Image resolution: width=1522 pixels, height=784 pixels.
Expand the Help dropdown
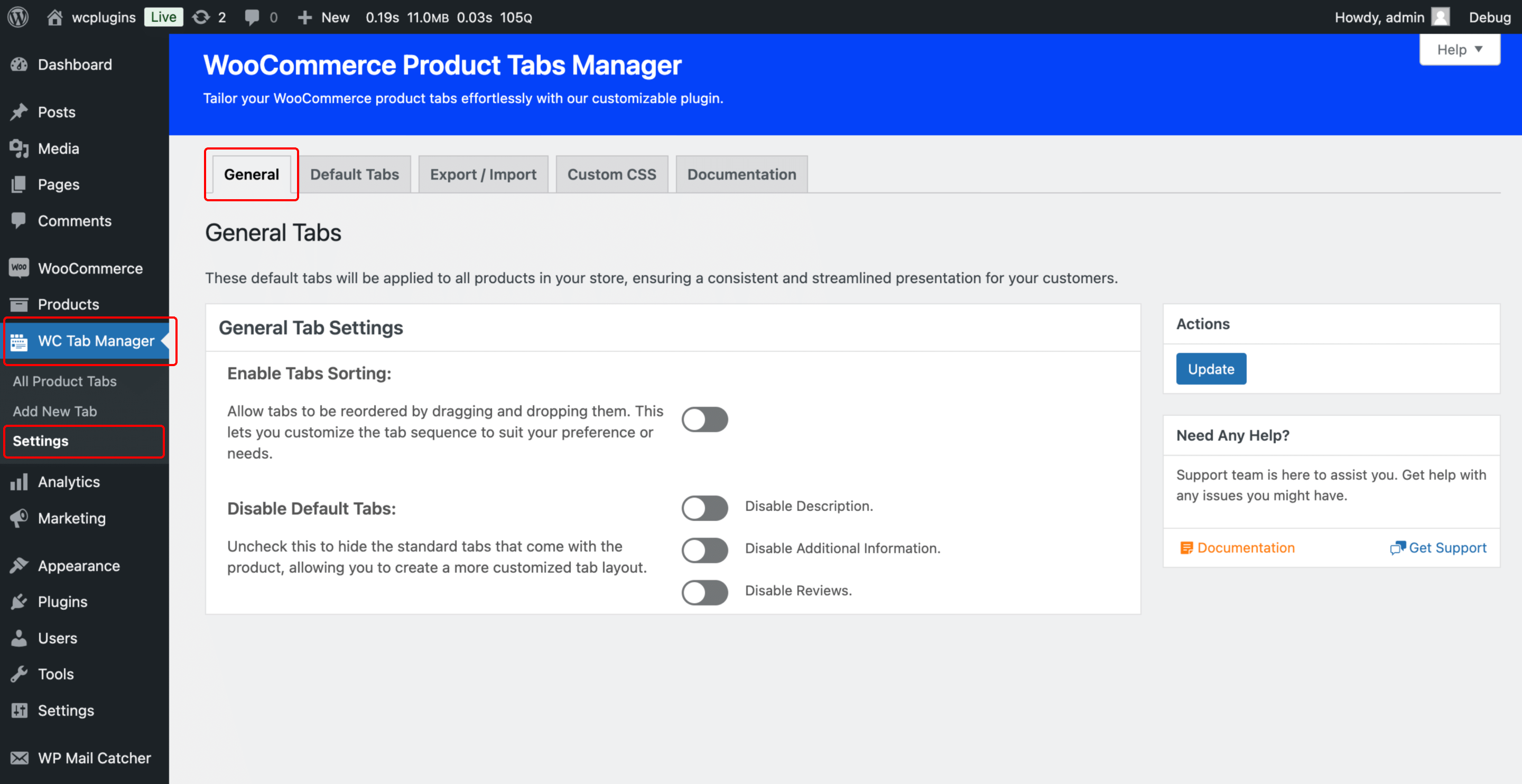1459,49
